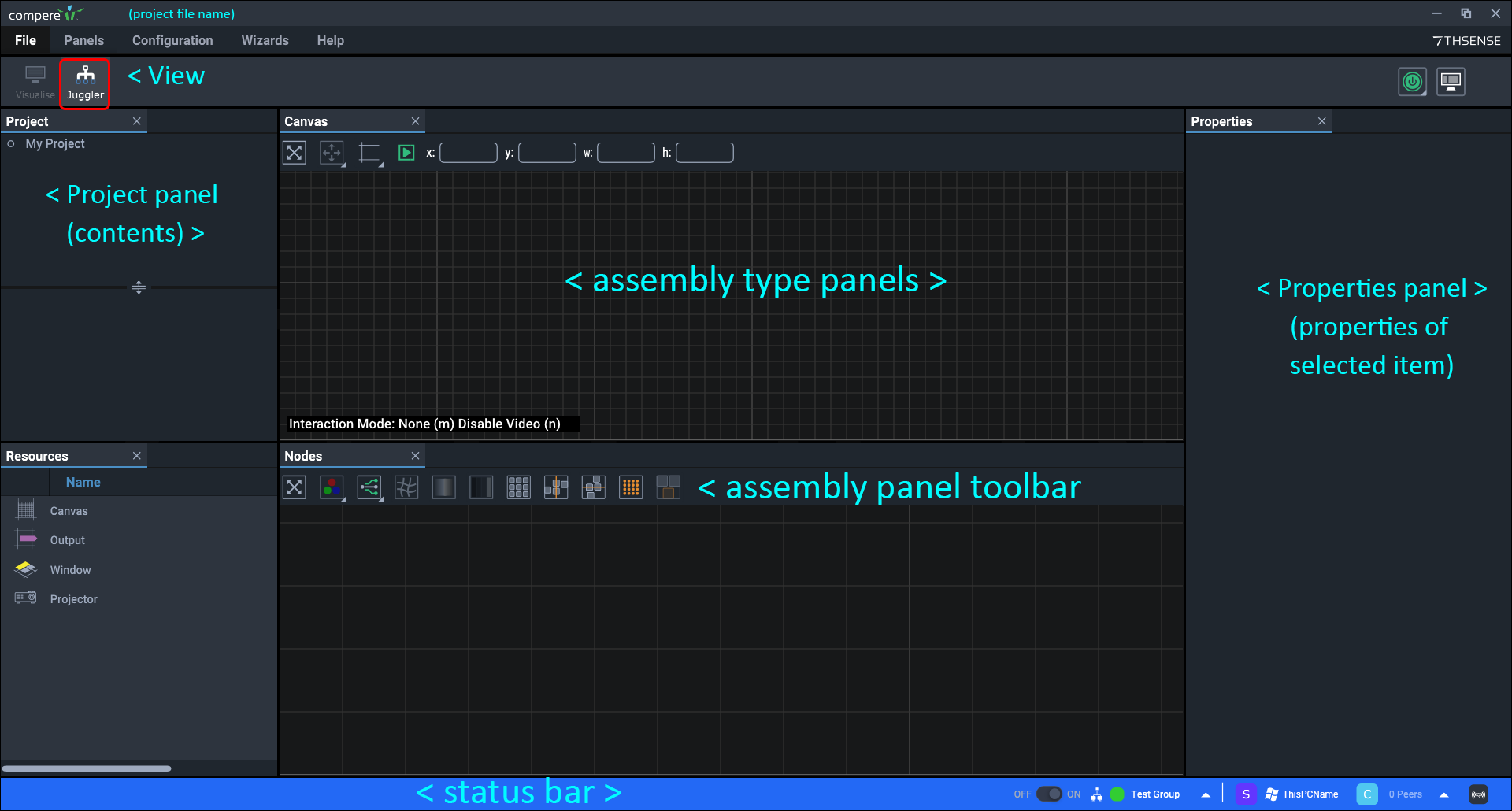Click the 7THSENSE logo
The image size is (1512, 811).
point(1466,41)
